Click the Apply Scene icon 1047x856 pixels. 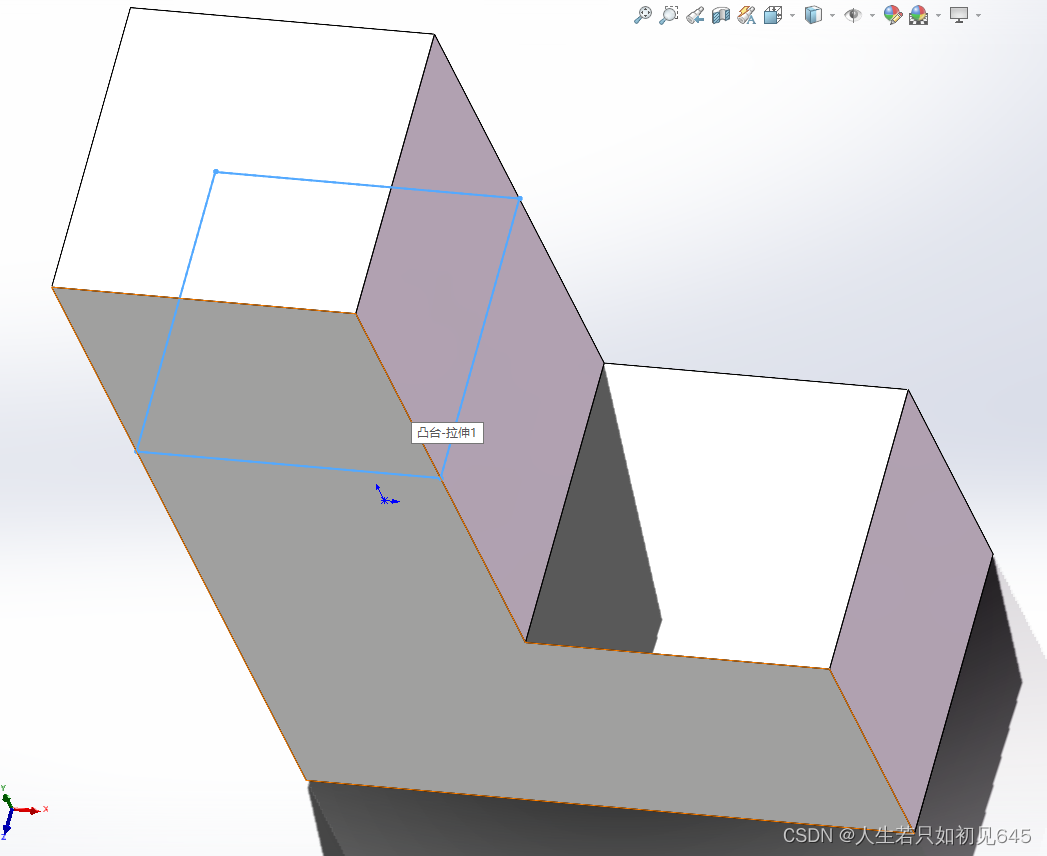(918, 15)
